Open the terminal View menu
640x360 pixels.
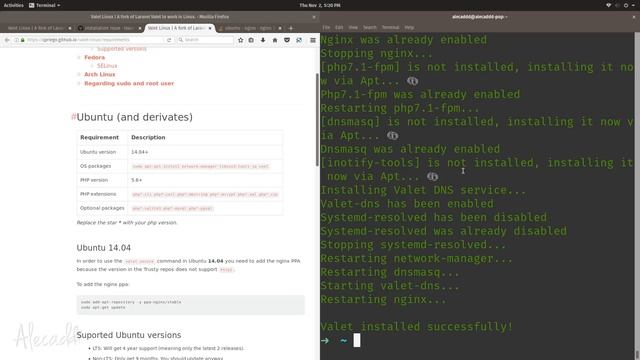point(353,27)
